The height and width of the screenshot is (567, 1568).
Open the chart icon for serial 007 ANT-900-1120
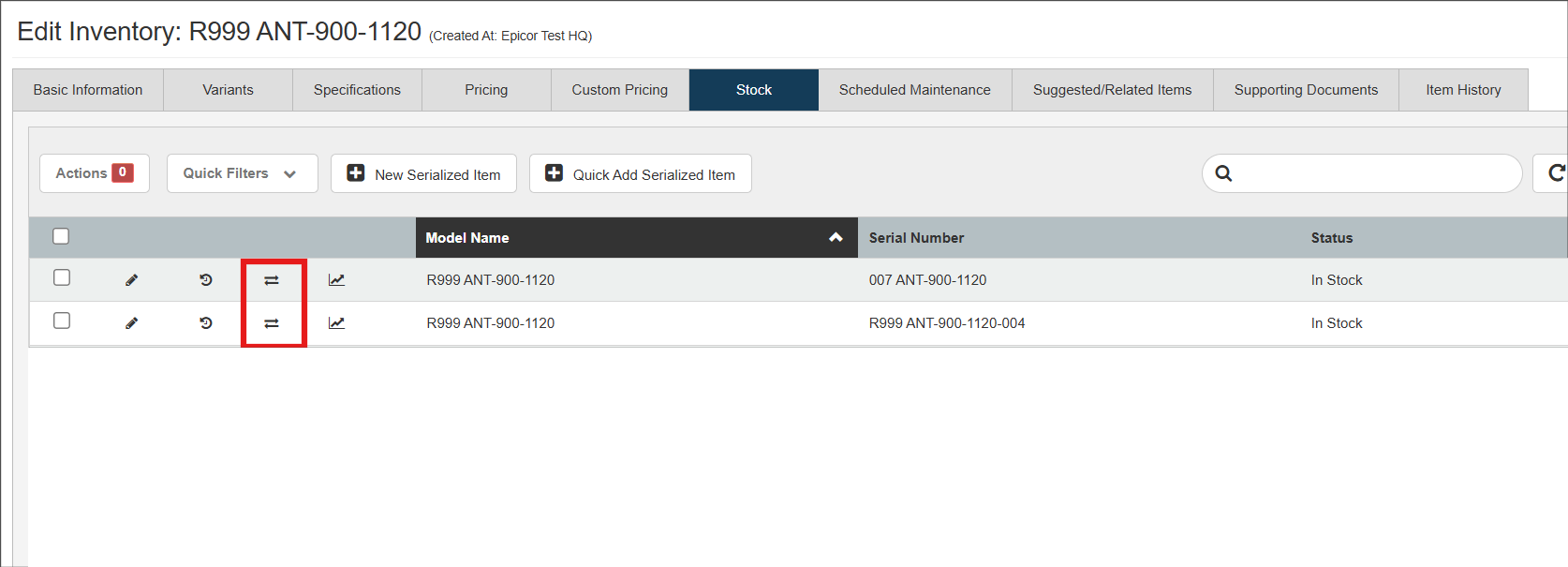pyautogui.click(x=336, y=280)
